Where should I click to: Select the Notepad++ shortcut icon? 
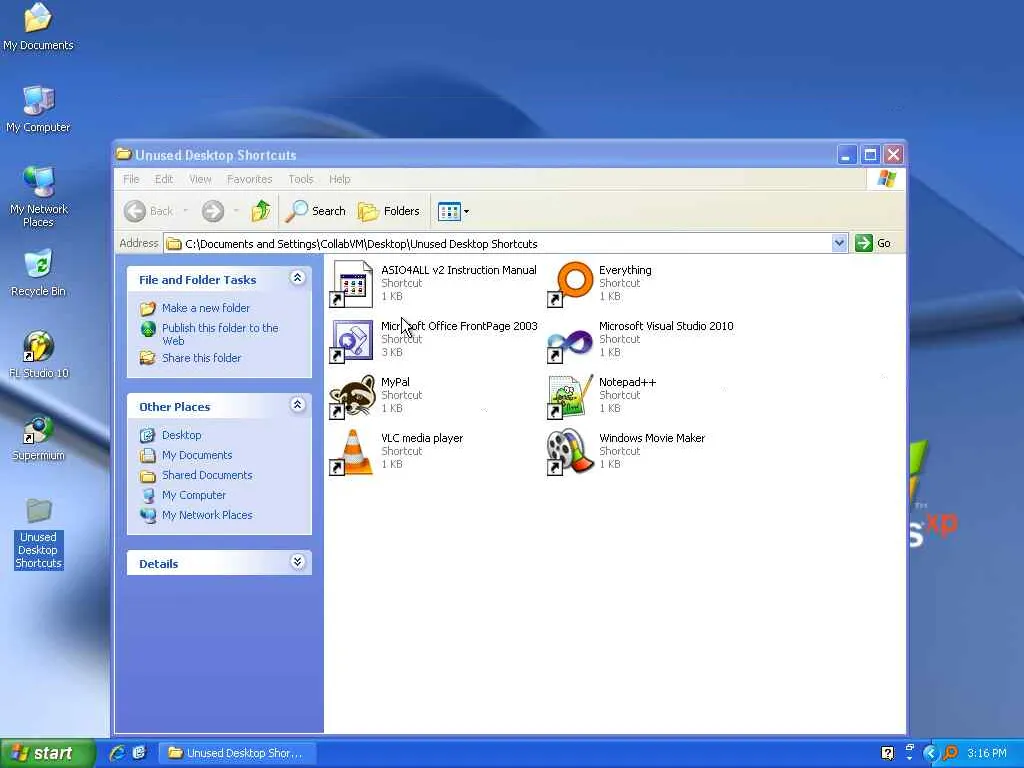[570, 396]
